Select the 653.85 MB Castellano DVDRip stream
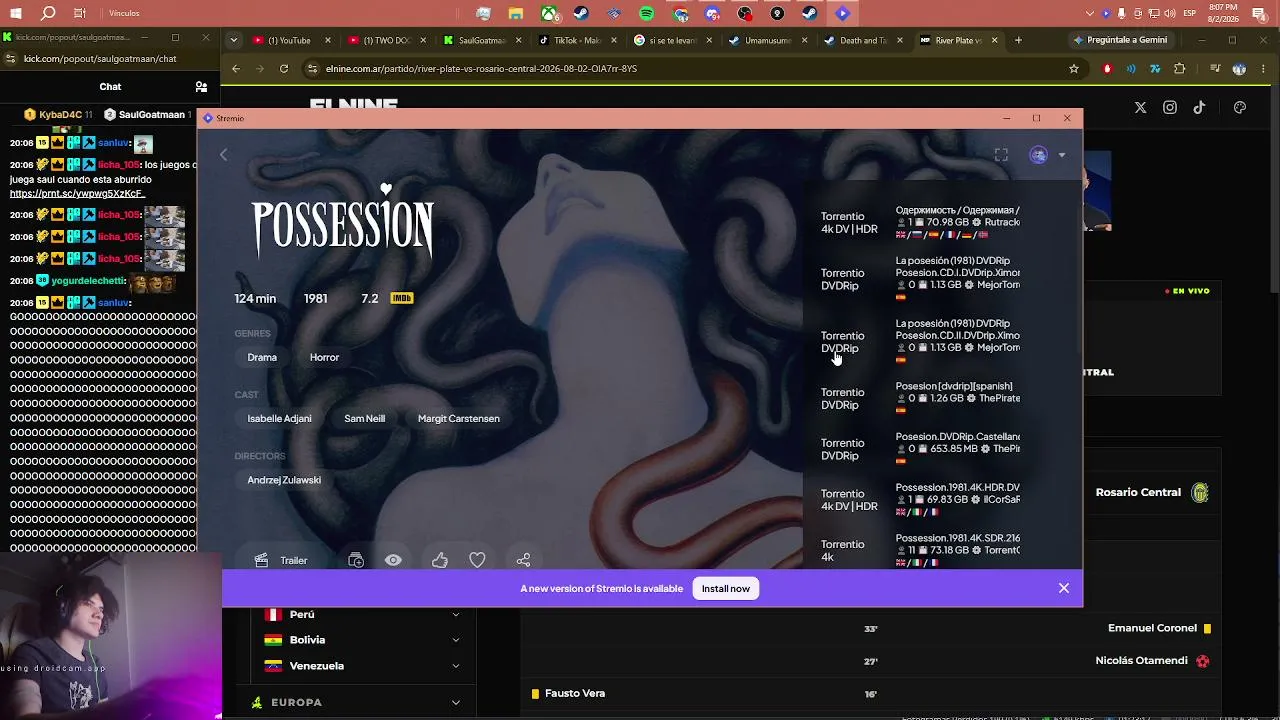 tap(920, 449)
